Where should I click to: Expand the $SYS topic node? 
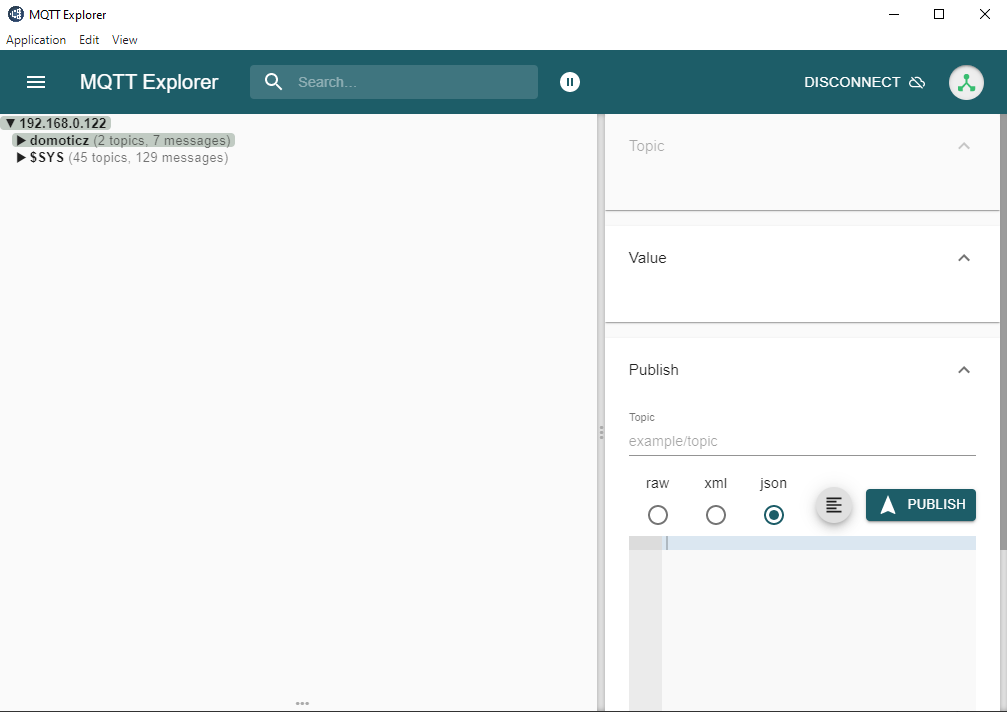pyautogui.click(x=21, y=157)
